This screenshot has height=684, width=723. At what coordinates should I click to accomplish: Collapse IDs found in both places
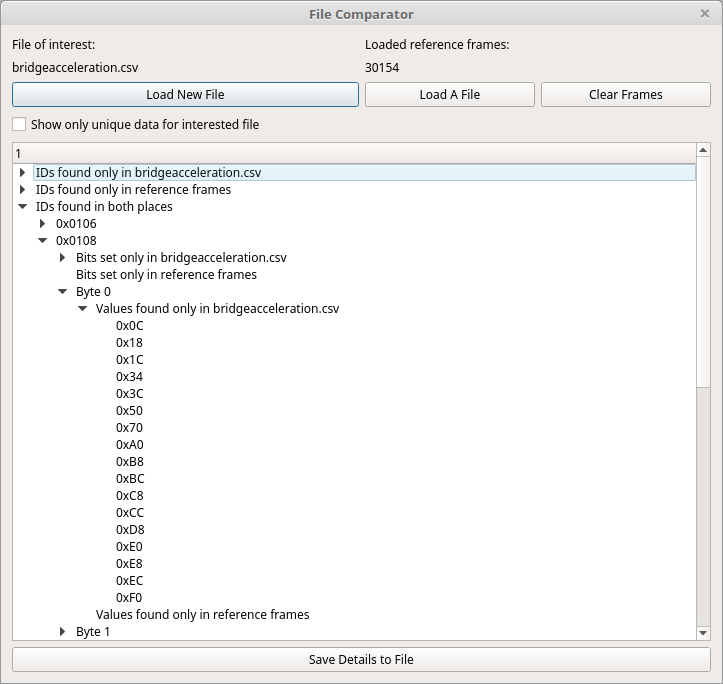point(23,207)
